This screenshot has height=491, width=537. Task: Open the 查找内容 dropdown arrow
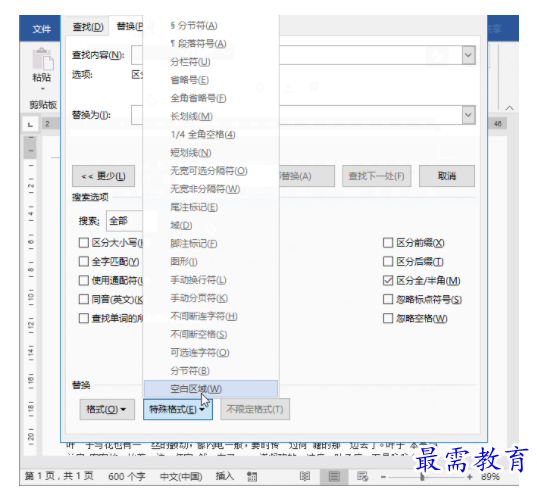coord(469,55)
